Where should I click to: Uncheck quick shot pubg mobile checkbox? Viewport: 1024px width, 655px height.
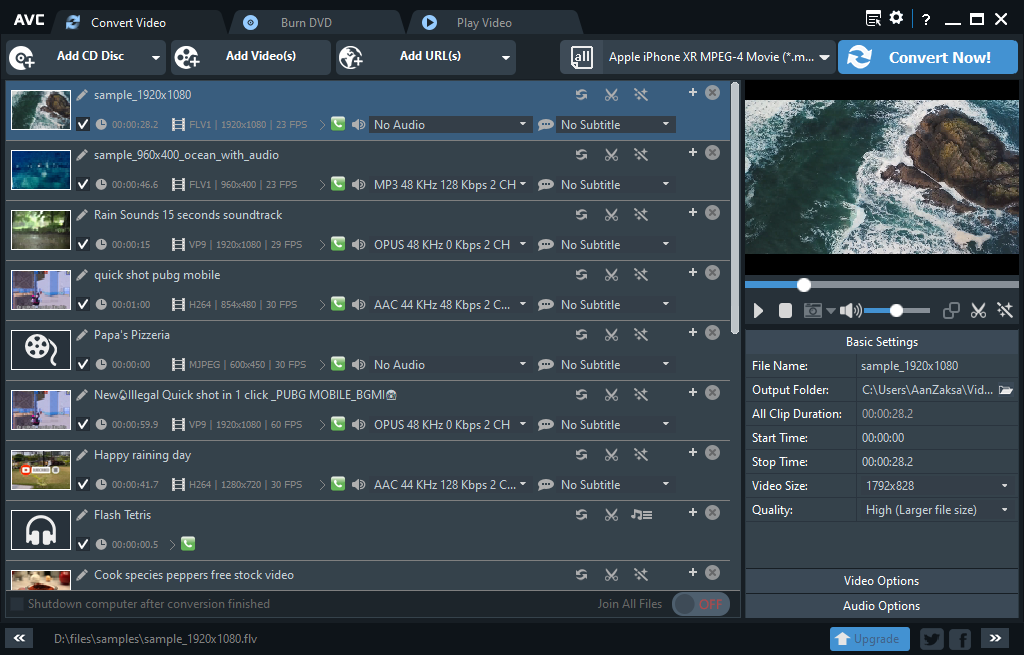[83, 304]
